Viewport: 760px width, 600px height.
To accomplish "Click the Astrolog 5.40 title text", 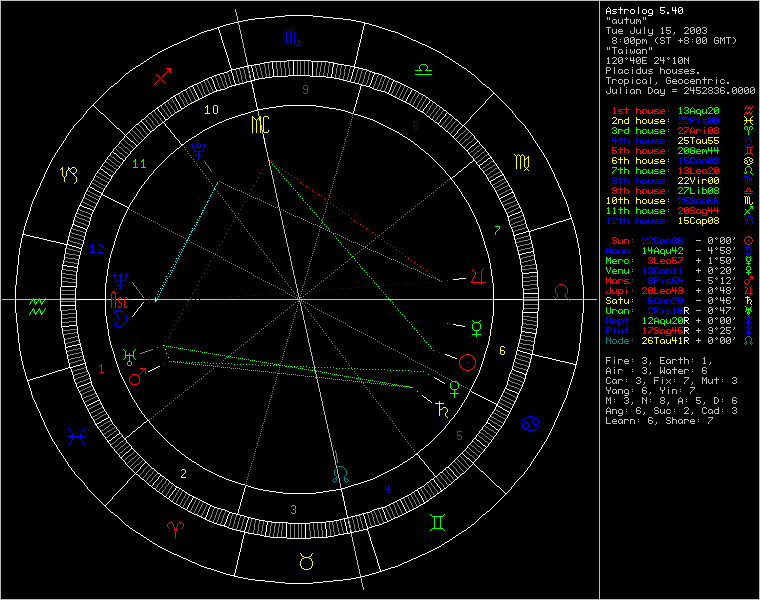I will click(644, 11).
